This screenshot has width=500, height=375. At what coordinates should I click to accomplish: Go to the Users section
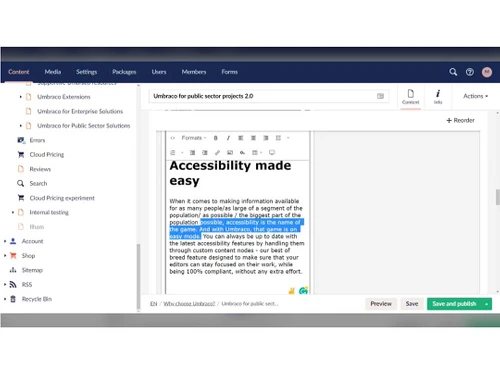coord(159,72)
